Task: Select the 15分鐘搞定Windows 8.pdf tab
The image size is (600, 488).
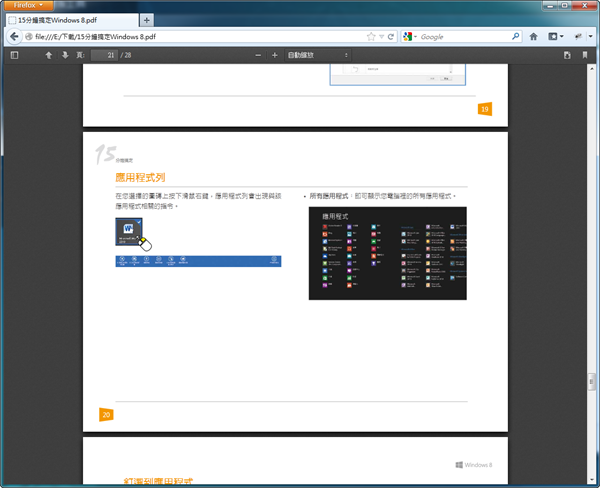Action: tap(72, 20)
